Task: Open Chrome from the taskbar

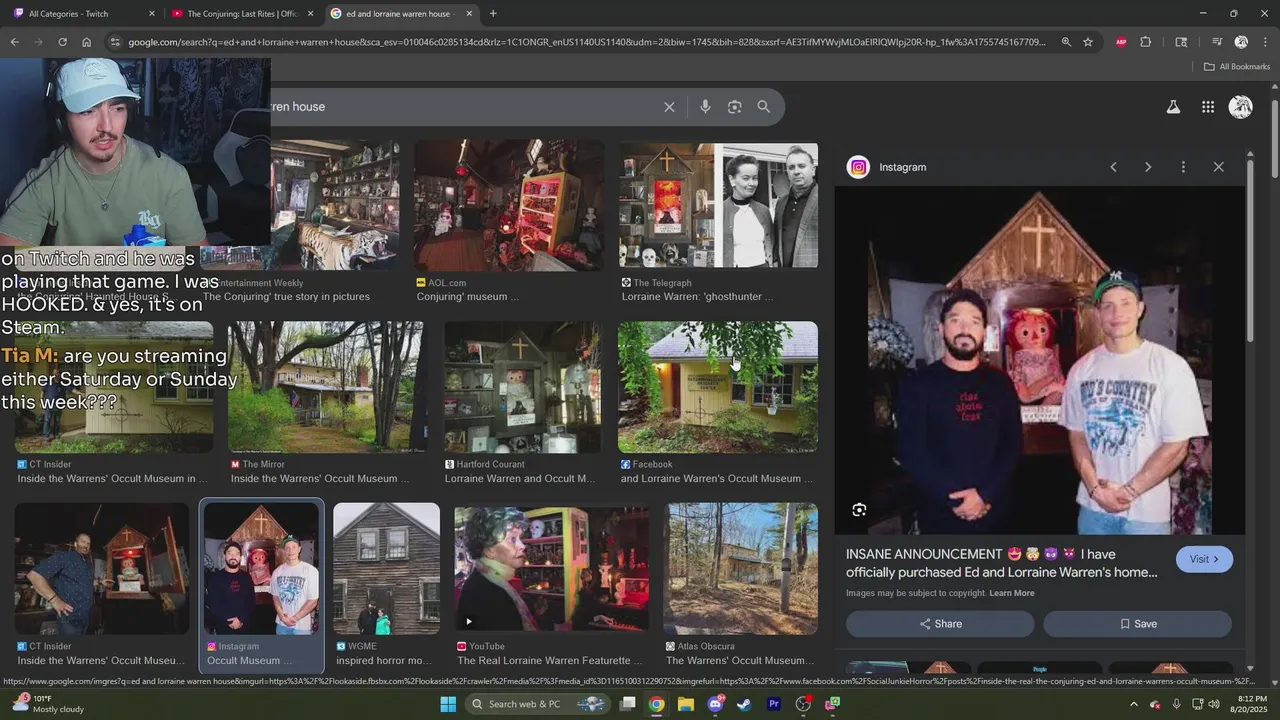Action: pos(656,704)
